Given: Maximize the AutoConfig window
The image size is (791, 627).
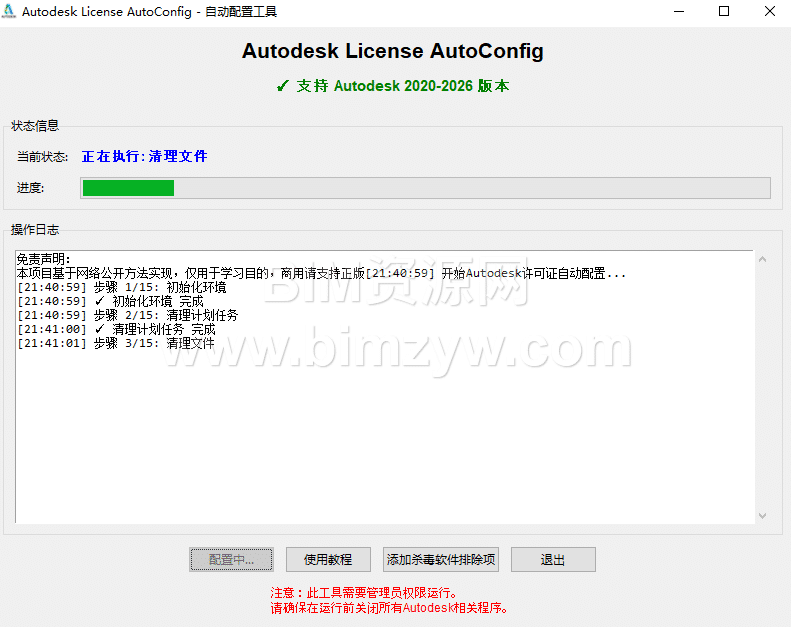Looking at the screenshot, I should click(x=724, y=12).
